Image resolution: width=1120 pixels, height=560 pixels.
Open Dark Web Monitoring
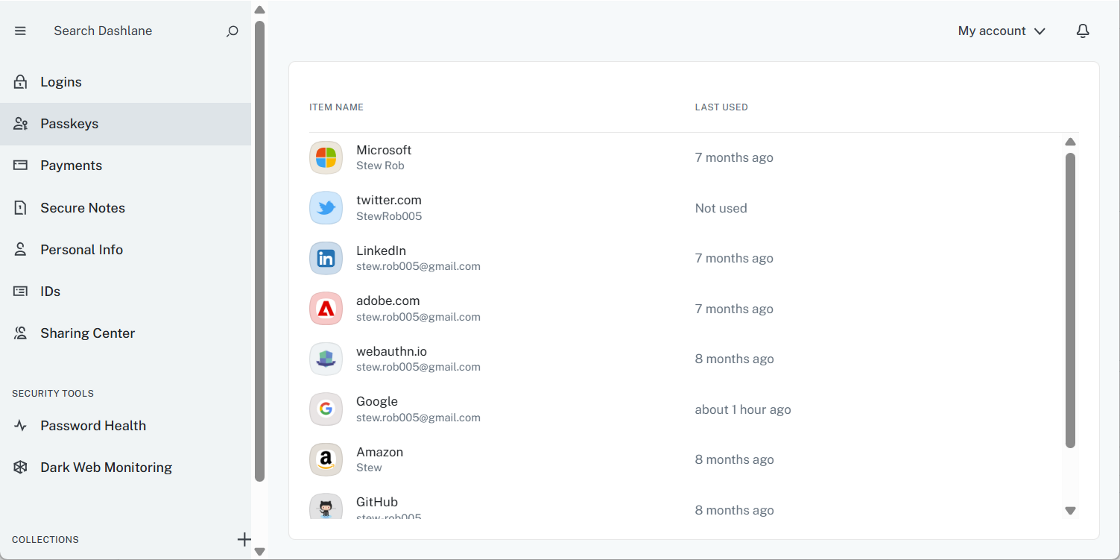pos(106,468)
